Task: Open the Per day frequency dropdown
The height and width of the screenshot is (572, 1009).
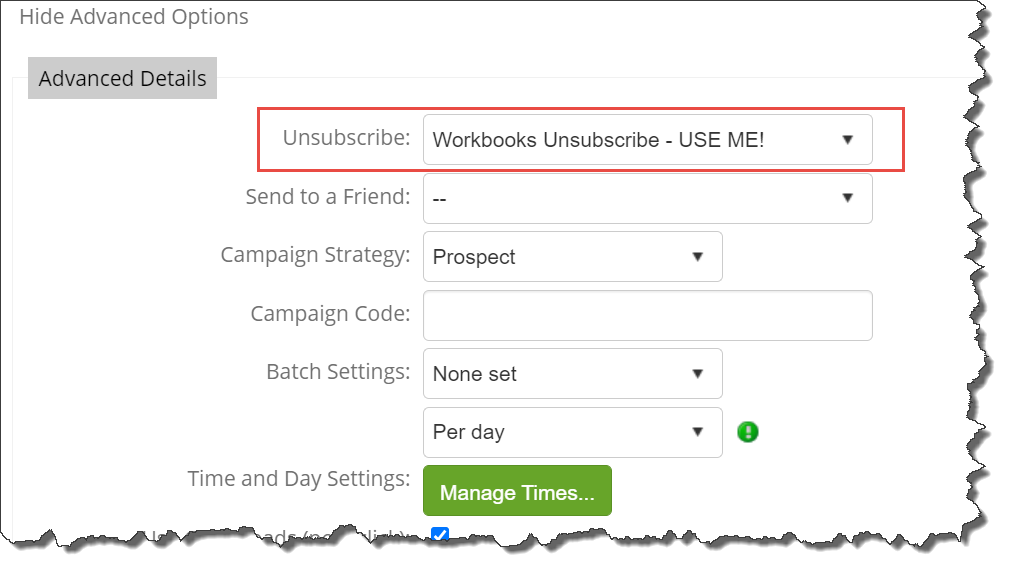Action: [x=573, y=432]
